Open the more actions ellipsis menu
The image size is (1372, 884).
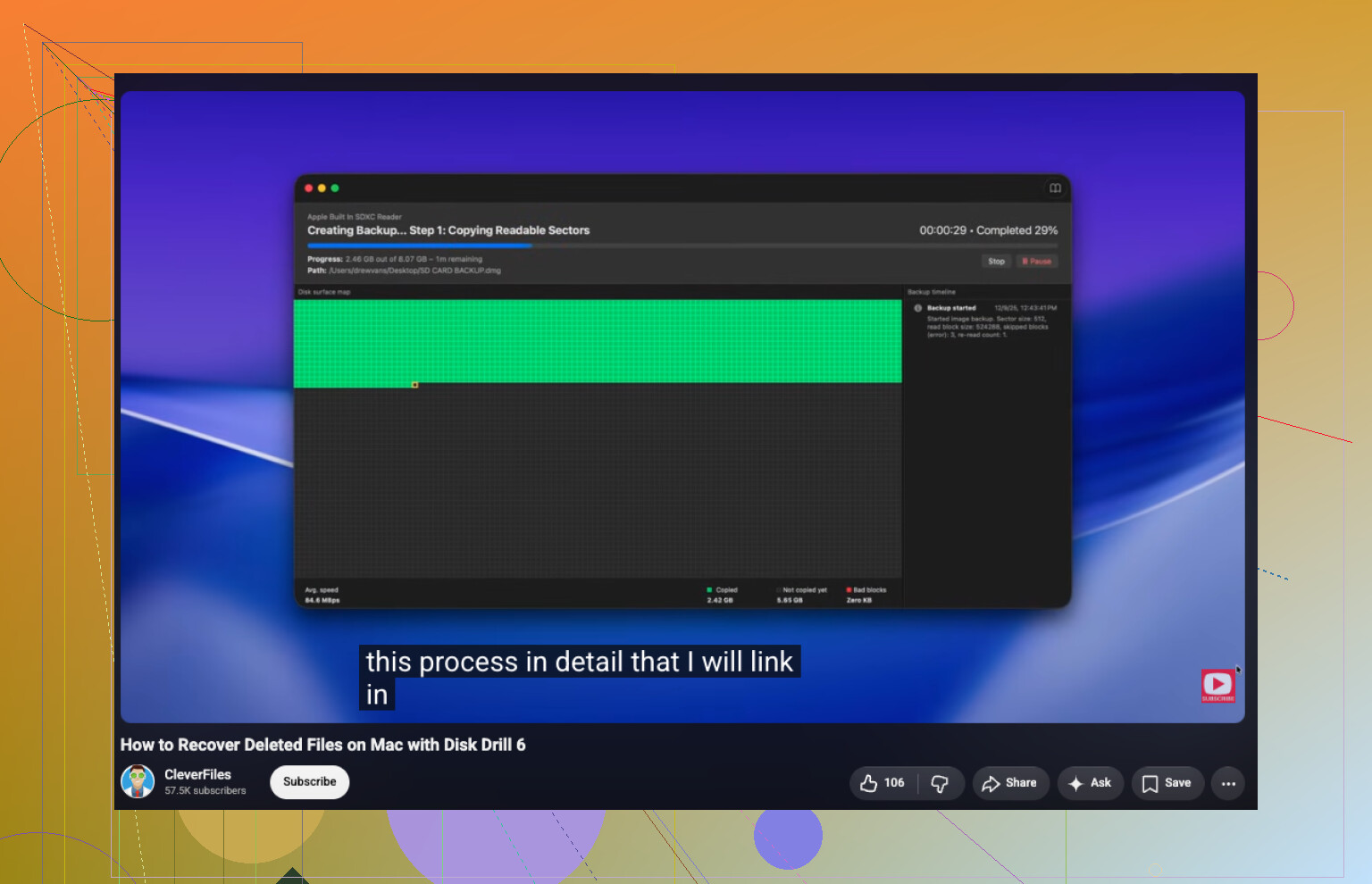[x=1228, y=783]
